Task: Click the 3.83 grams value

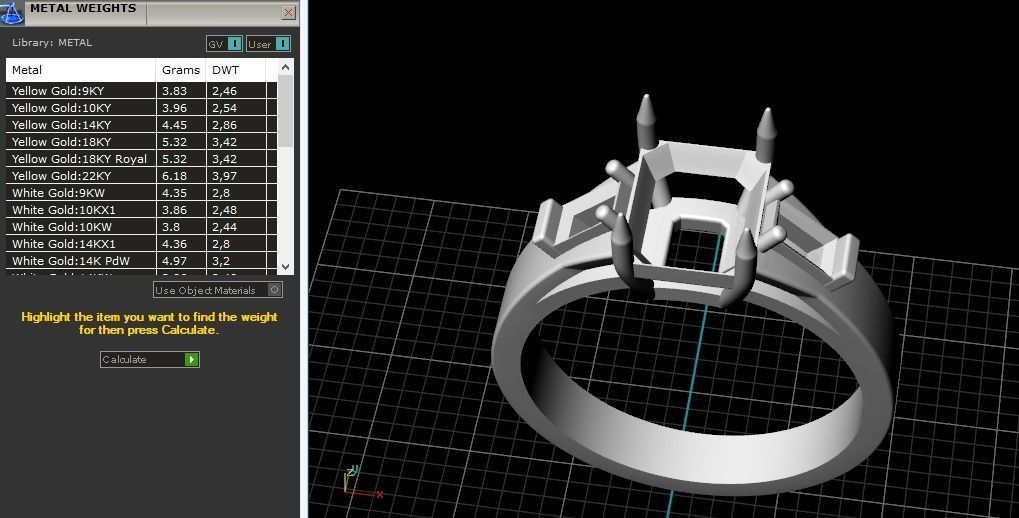Action: coord(174,91)
